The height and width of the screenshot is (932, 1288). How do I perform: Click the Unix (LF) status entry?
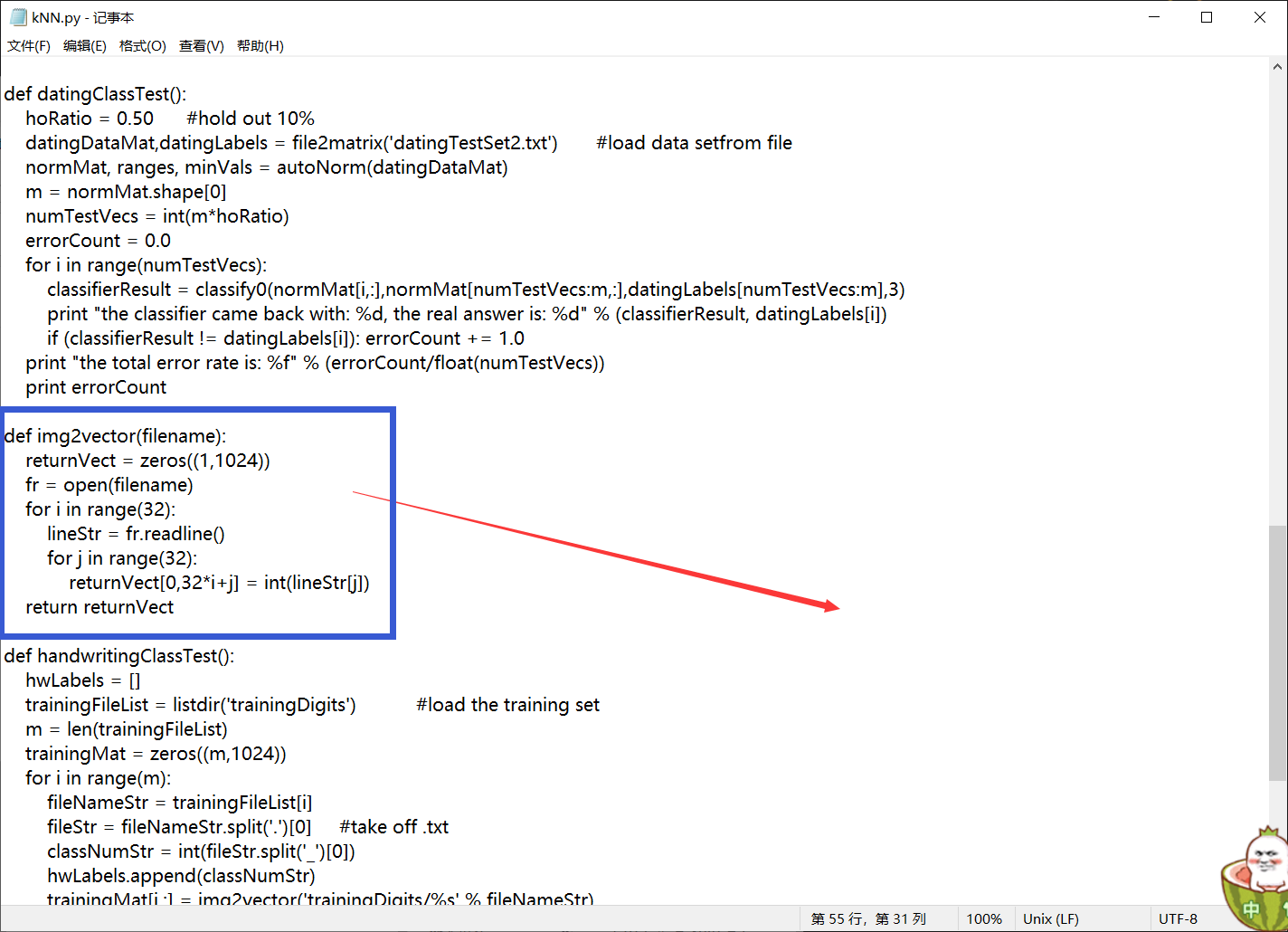pyautogui.click(x=1051, y=919)
